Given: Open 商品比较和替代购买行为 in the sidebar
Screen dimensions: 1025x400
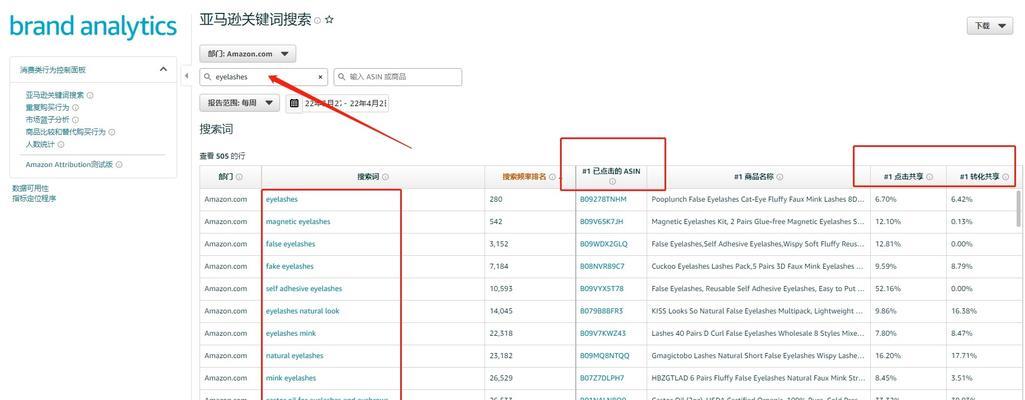Looking at the screenshot, I should (x=65, y=132).
